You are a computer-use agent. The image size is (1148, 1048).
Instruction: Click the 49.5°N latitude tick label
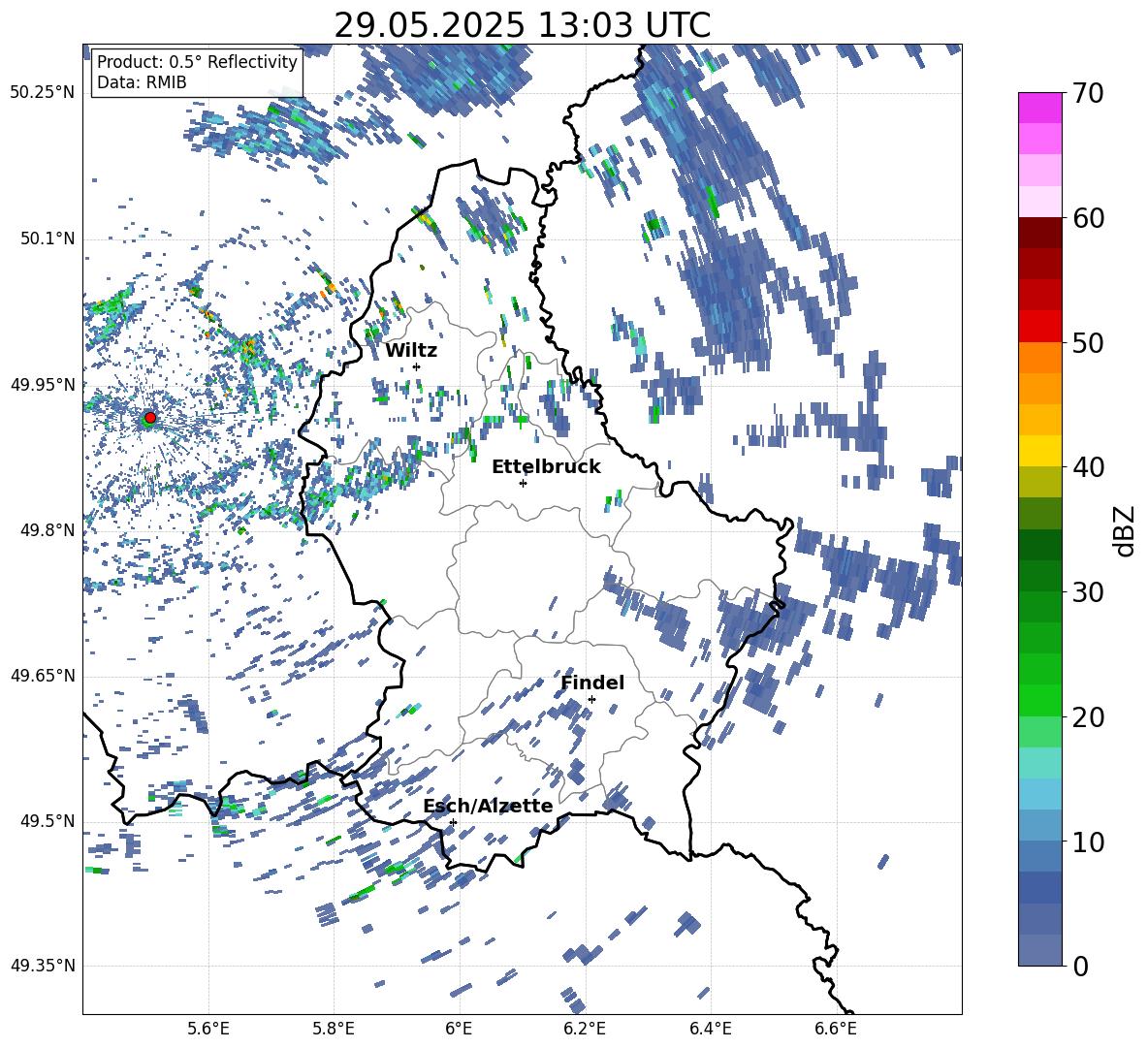(48, 821)
